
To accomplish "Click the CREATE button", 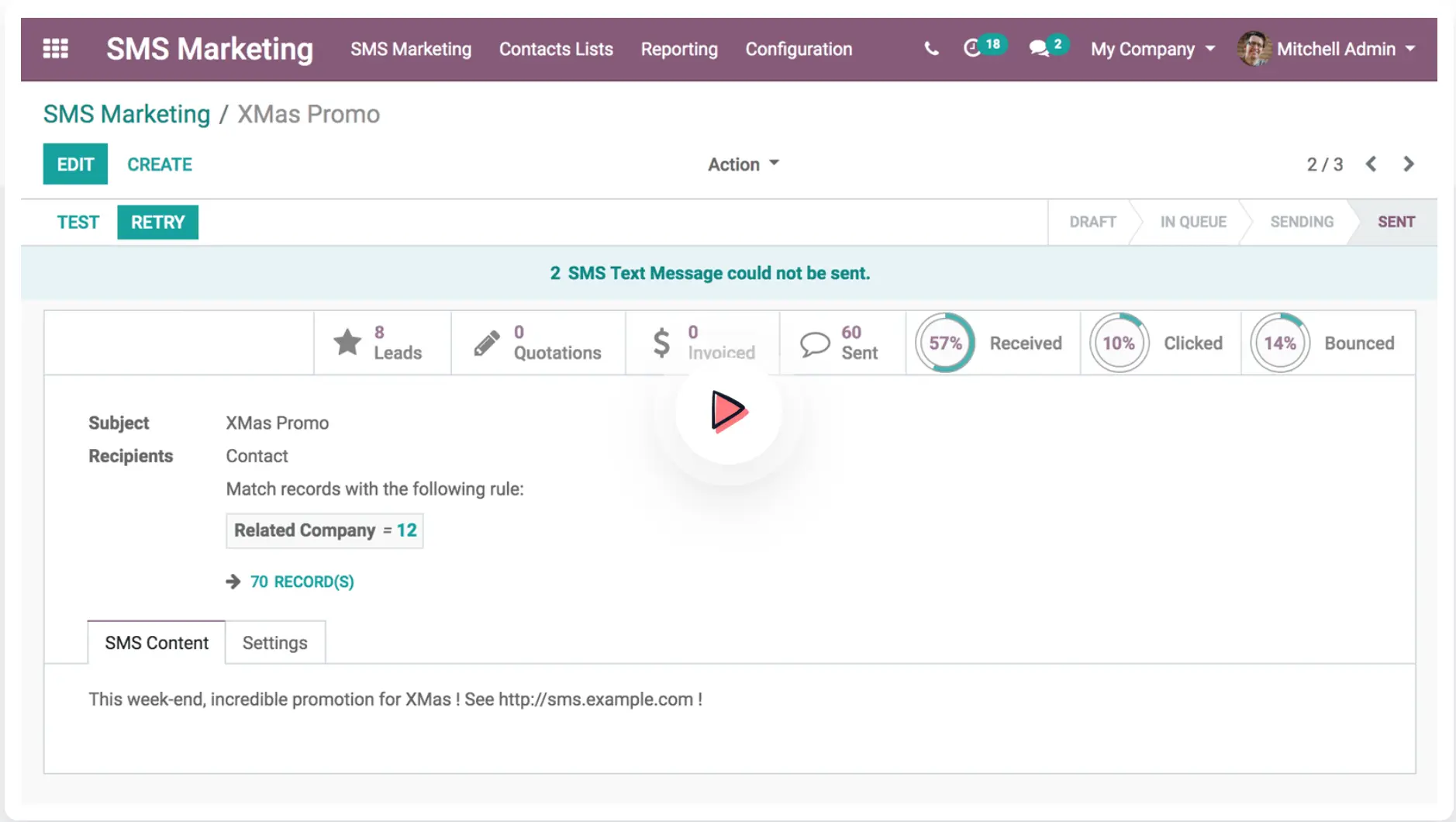I will click(160, 164).
